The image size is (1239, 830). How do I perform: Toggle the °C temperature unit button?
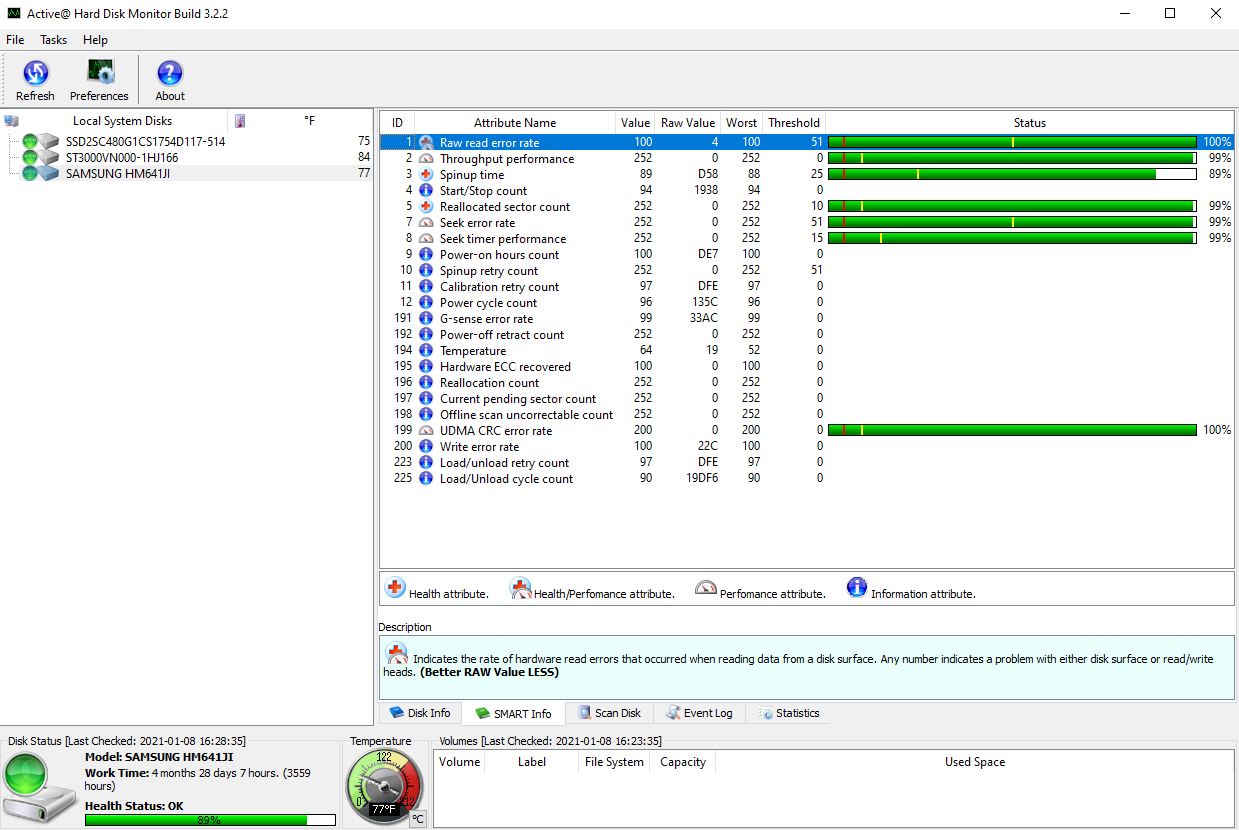418,818
